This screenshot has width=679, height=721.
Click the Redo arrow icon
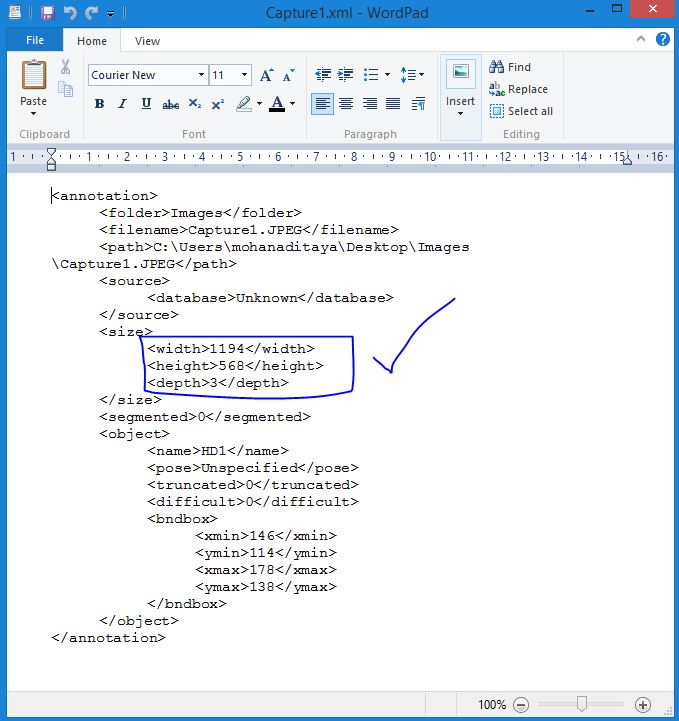coord(91,12)
